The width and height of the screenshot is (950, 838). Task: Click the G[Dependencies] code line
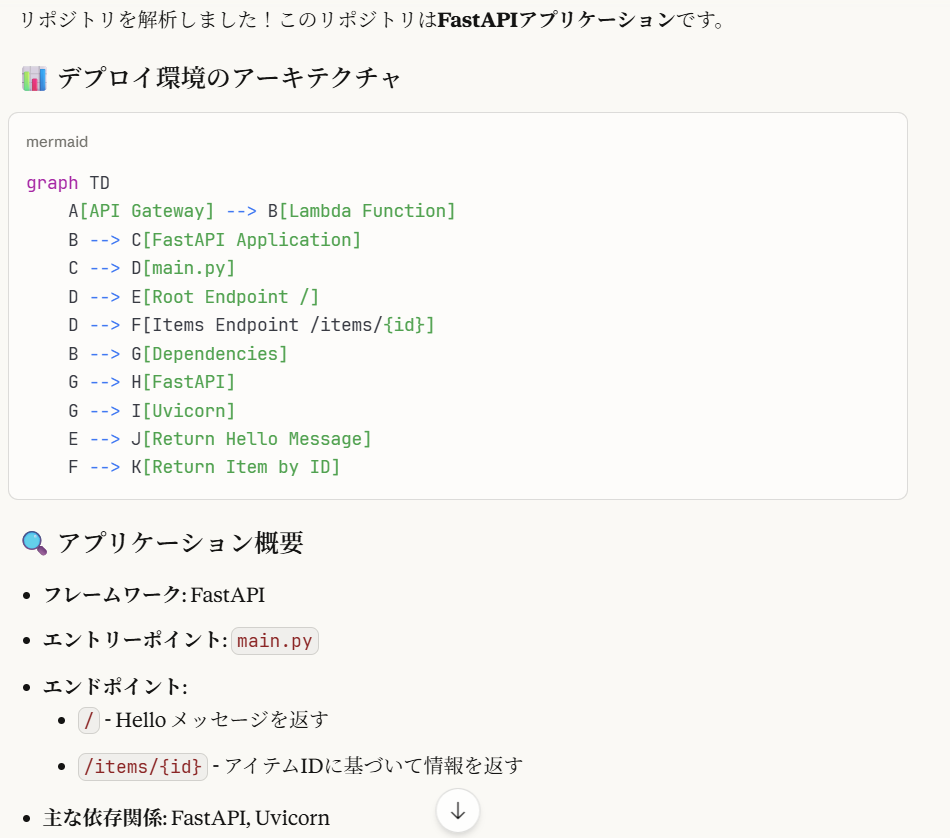(x=178, y=354)
